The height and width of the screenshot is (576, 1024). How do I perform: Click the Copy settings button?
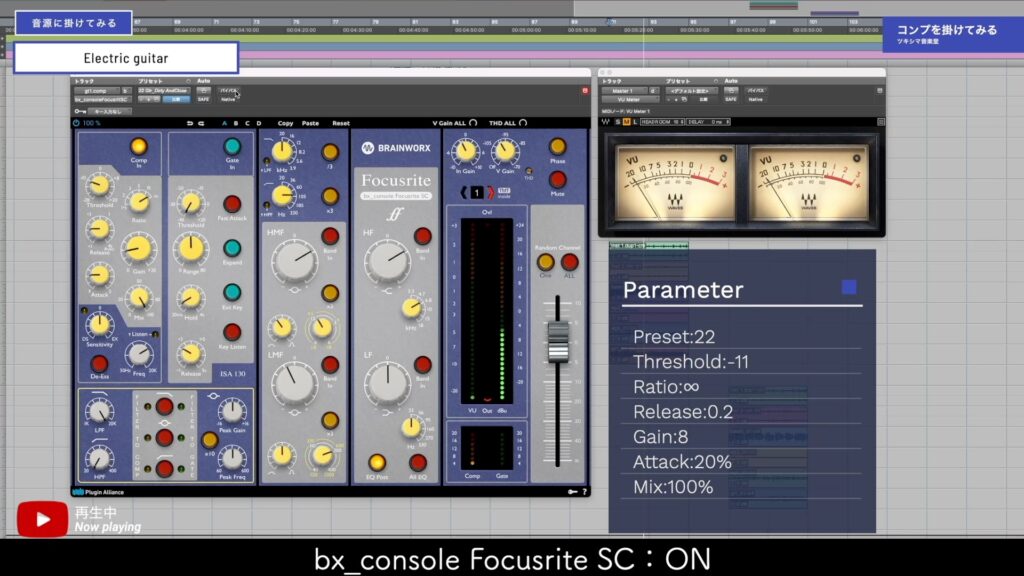(285, 123)
